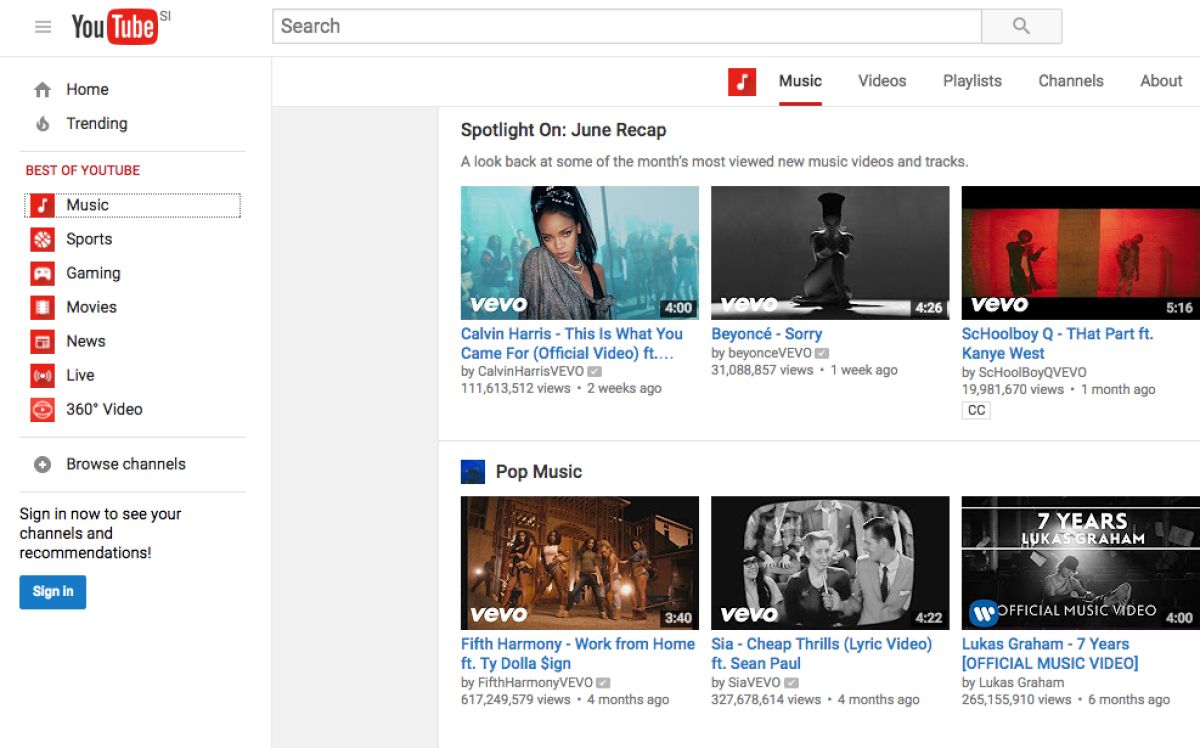Image resolution: width=1200 pixels, height=748 pixels.
Task: Click the 360° Video icon
Action: pos(42,409)
